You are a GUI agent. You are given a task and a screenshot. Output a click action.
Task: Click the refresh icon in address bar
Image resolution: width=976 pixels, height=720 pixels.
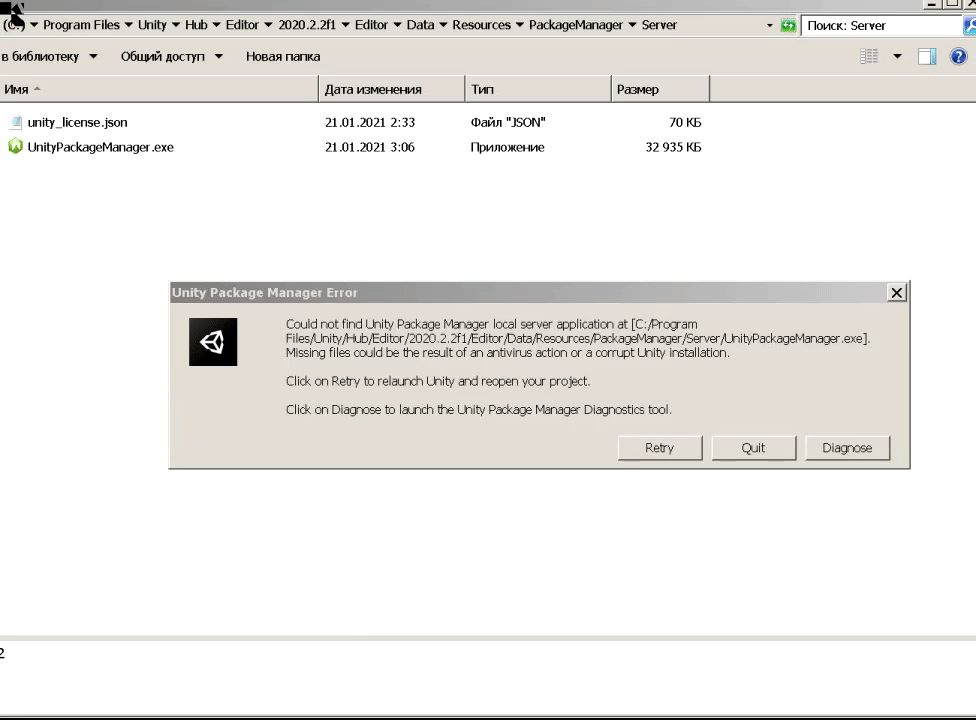[x=788, y=26]
